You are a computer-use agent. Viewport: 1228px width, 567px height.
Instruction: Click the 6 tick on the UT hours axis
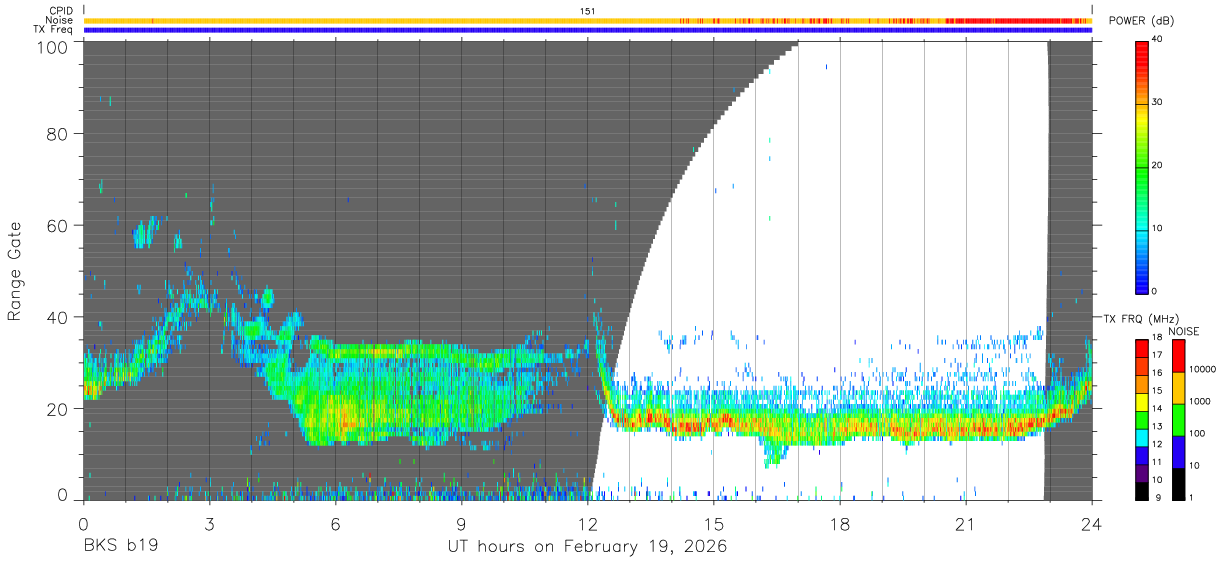pyautogui.click(x=336, y=523)
